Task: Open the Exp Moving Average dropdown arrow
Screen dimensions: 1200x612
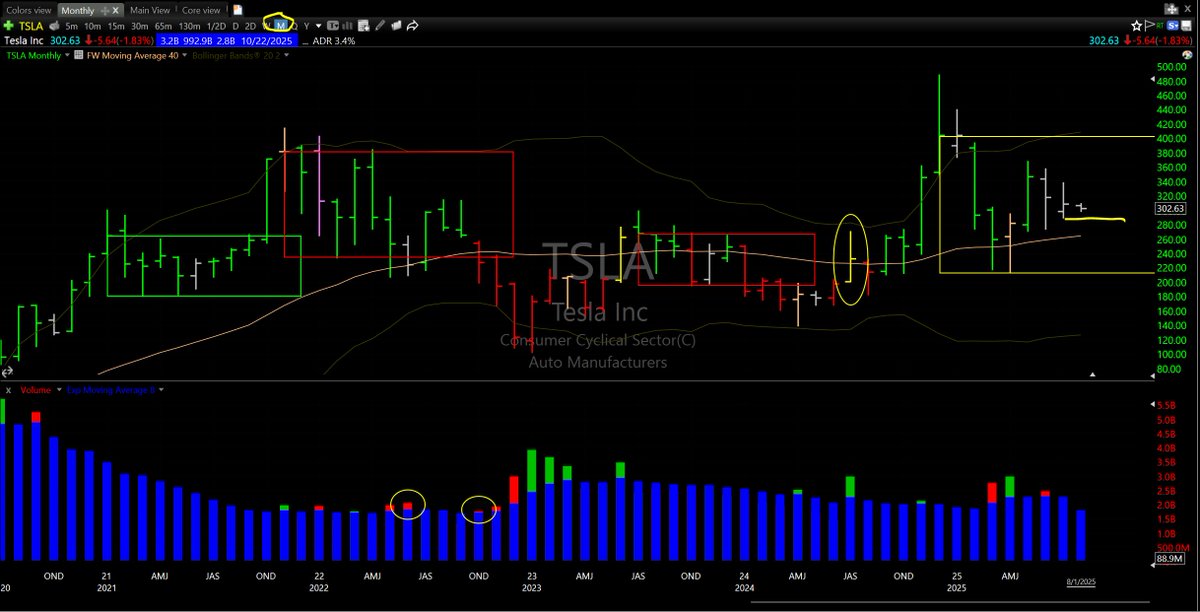Action: [161, 390]
